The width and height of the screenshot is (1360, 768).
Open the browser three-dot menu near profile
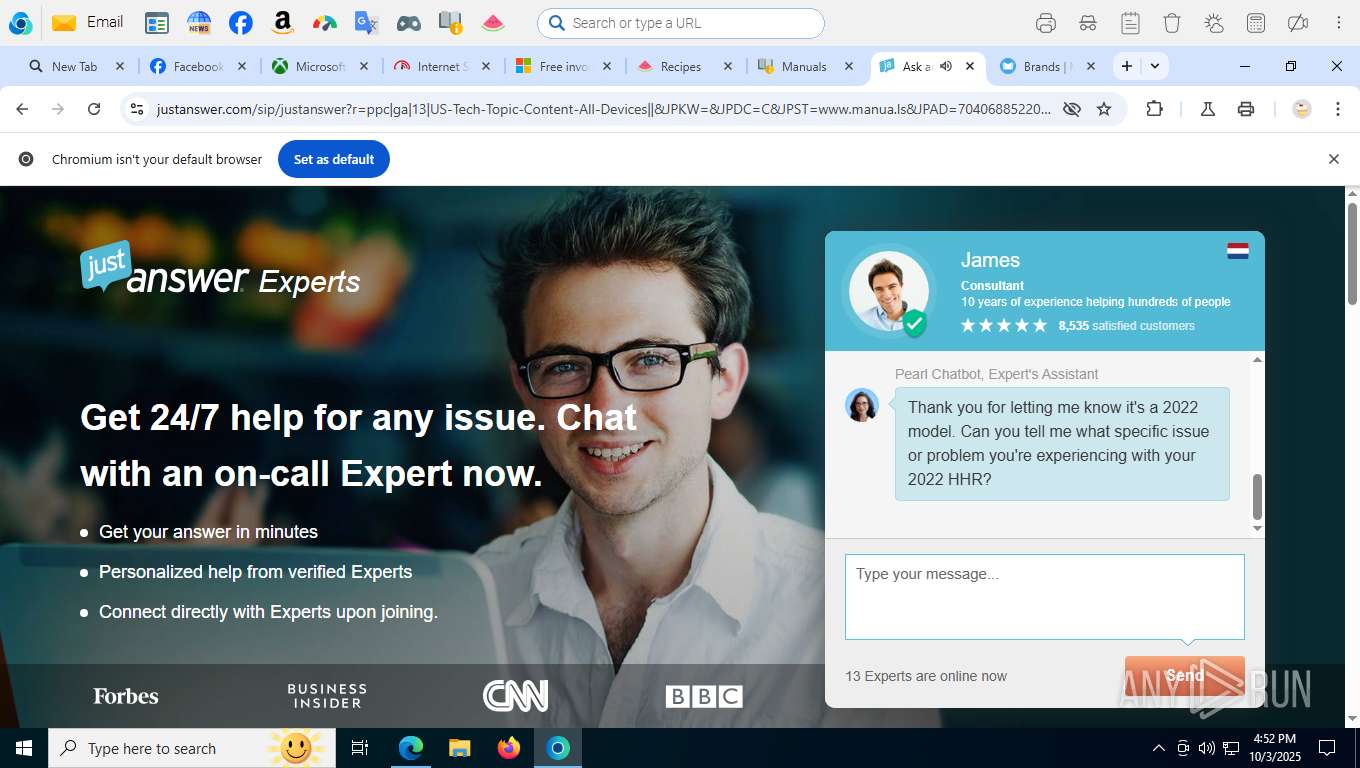(x=1338, y=109)
